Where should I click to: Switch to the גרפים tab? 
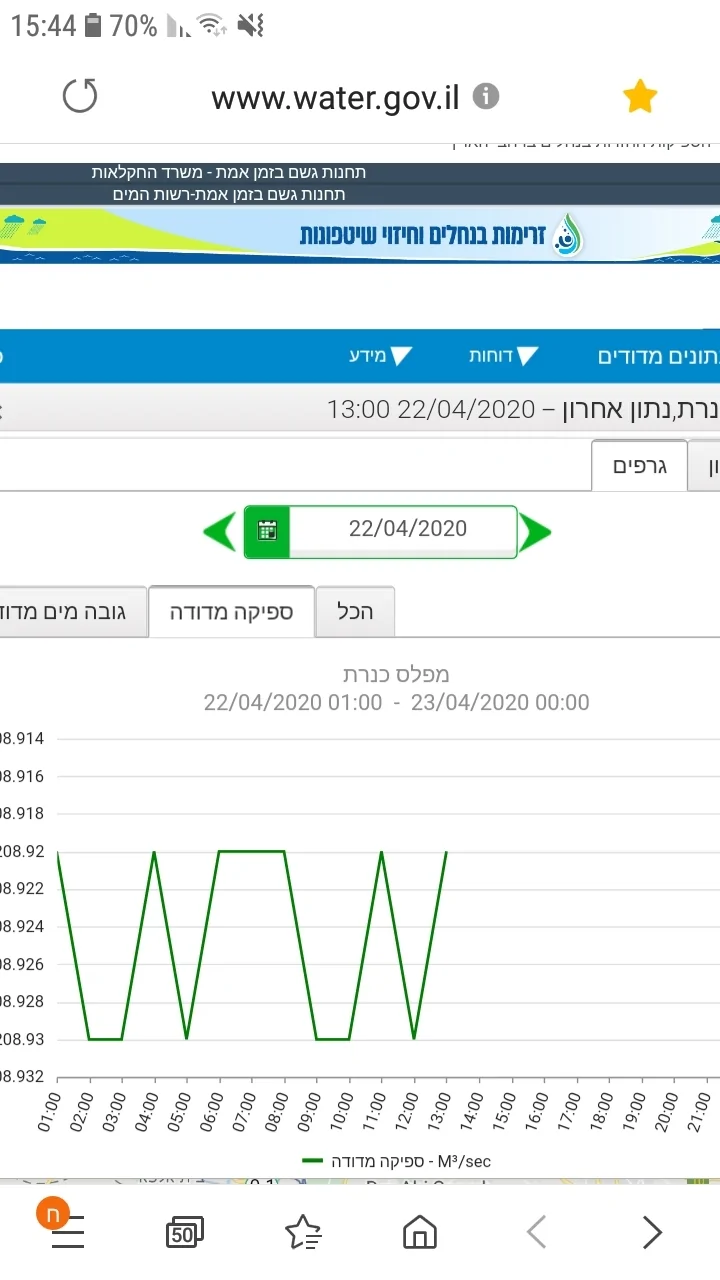[x=639, y=467]
